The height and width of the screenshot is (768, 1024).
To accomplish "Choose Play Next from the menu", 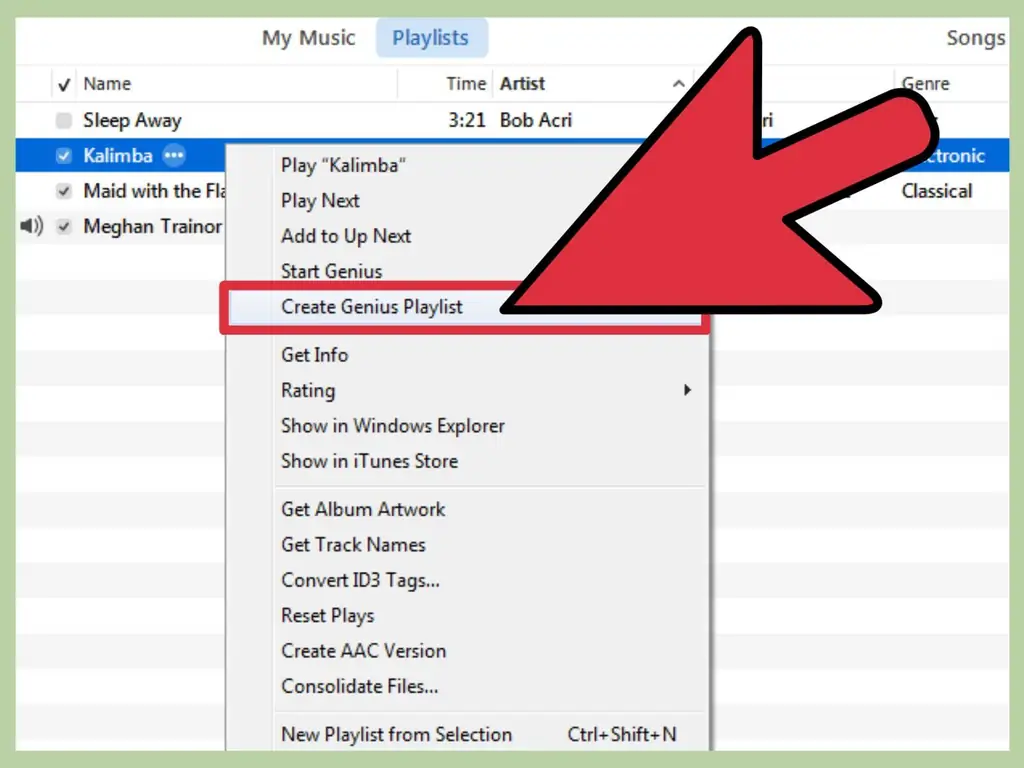I will click(320, 200).
